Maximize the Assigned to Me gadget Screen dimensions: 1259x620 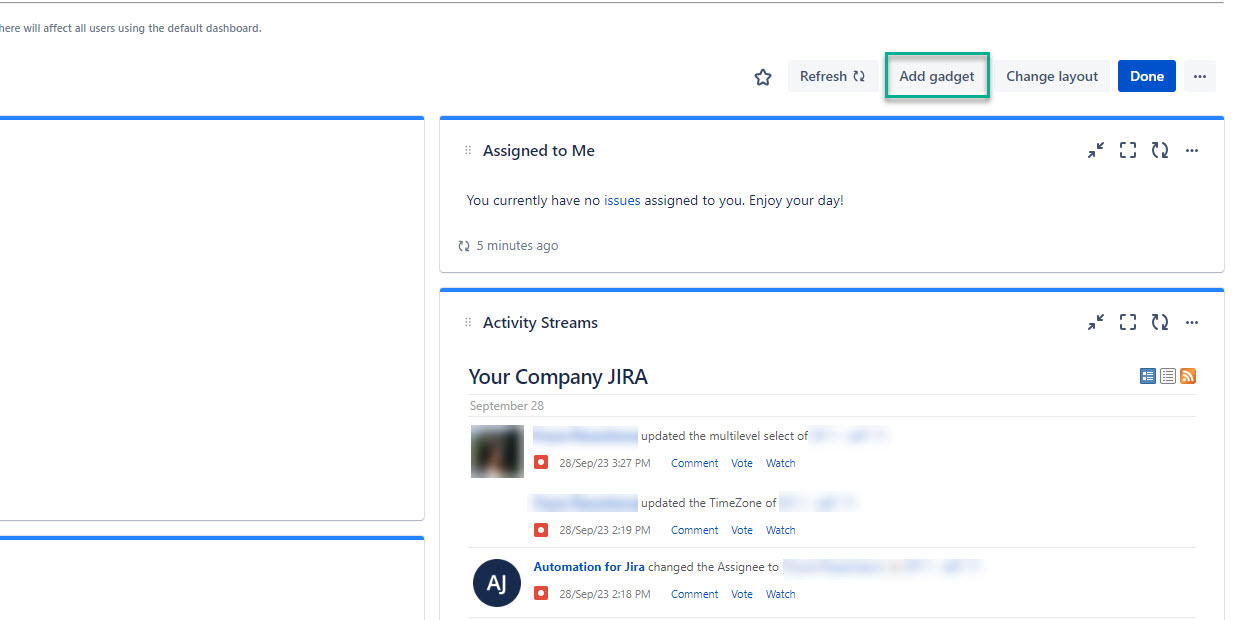(x=1128, y=151)
